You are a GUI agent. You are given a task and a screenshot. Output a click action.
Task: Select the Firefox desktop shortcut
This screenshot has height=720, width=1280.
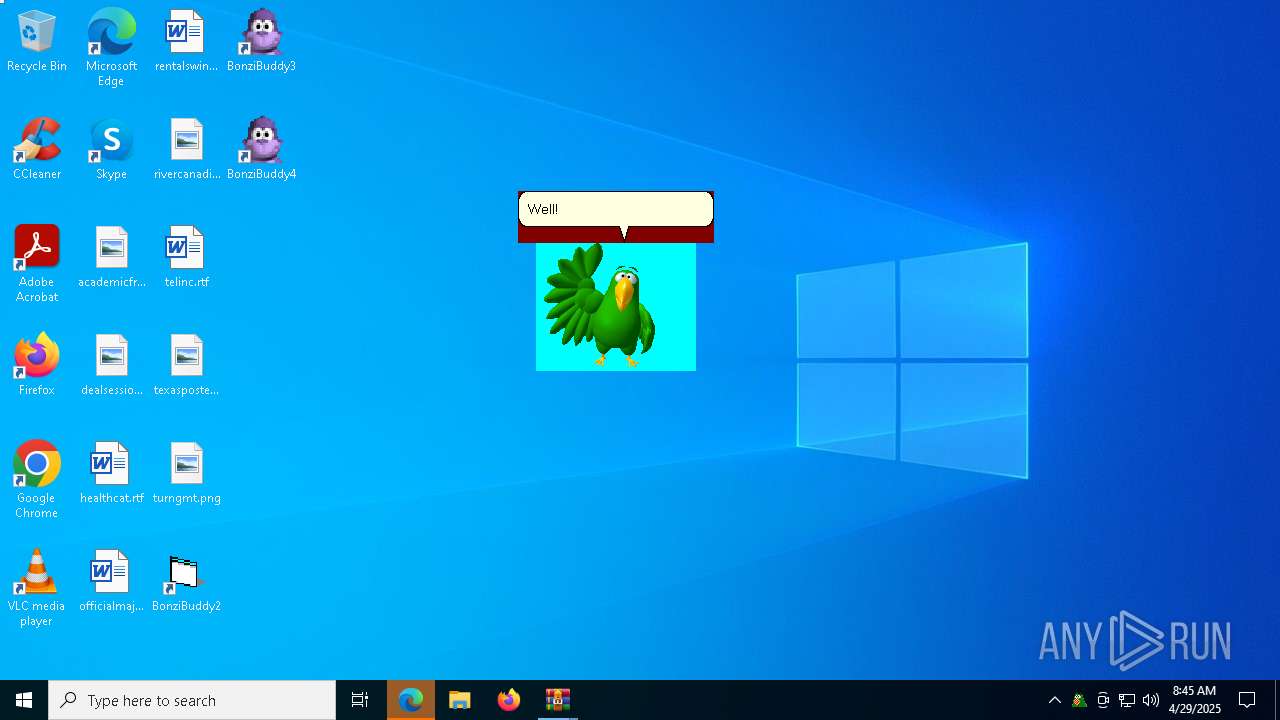pos(37,366)
